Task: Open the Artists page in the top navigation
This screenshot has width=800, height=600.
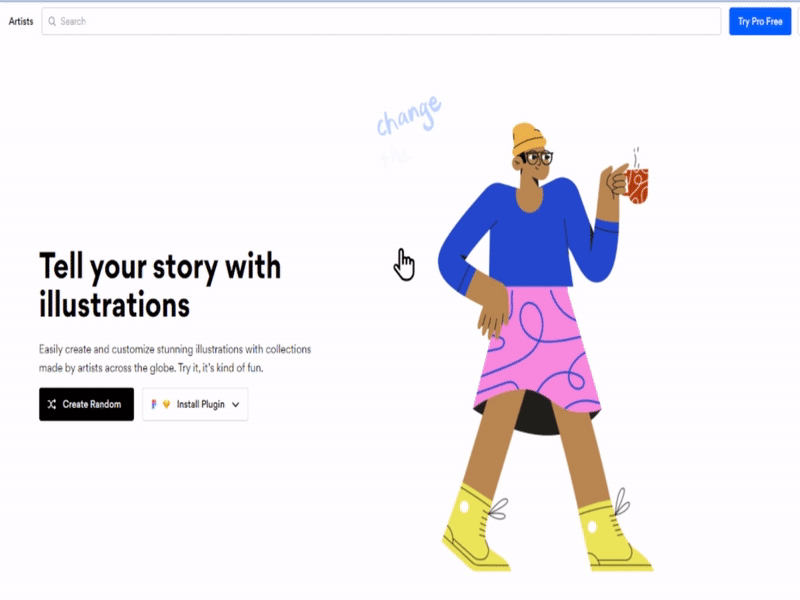Action: coord(21,21)
